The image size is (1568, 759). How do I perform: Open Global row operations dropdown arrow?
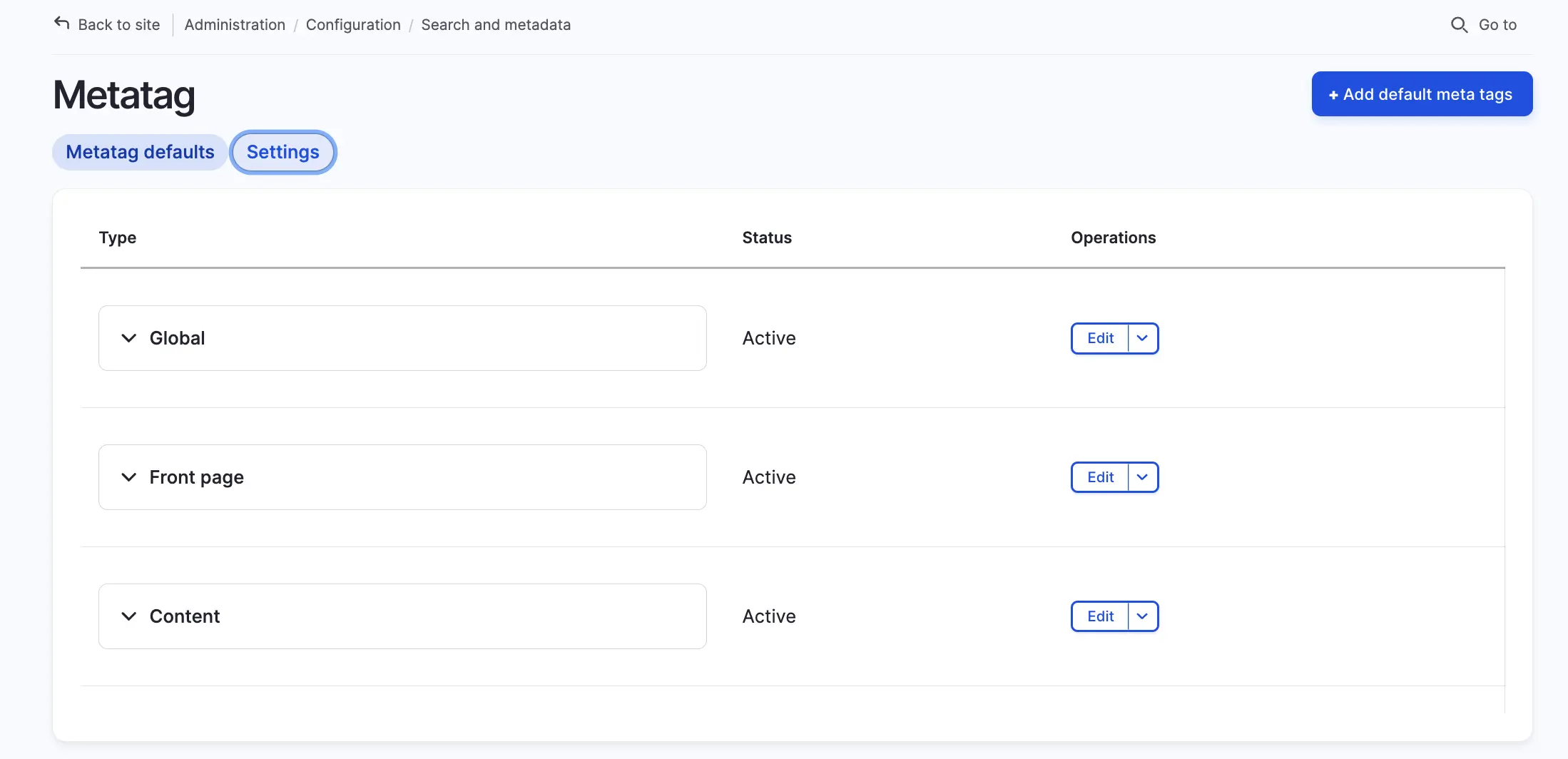point(1142,338)
